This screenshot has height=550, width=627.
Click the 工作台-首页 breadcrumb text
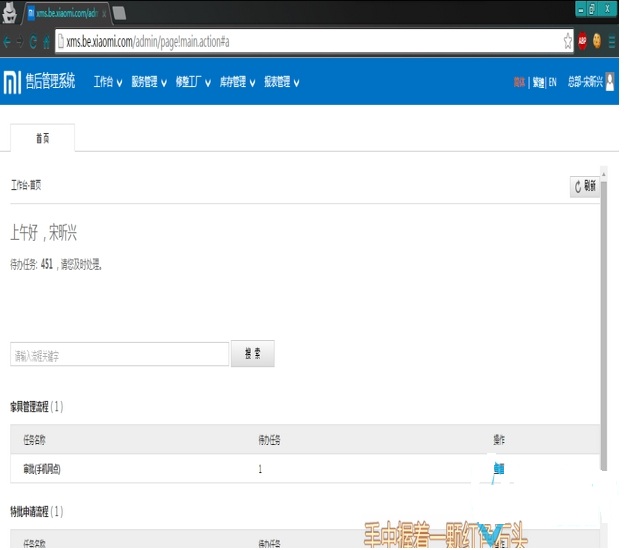26,185
